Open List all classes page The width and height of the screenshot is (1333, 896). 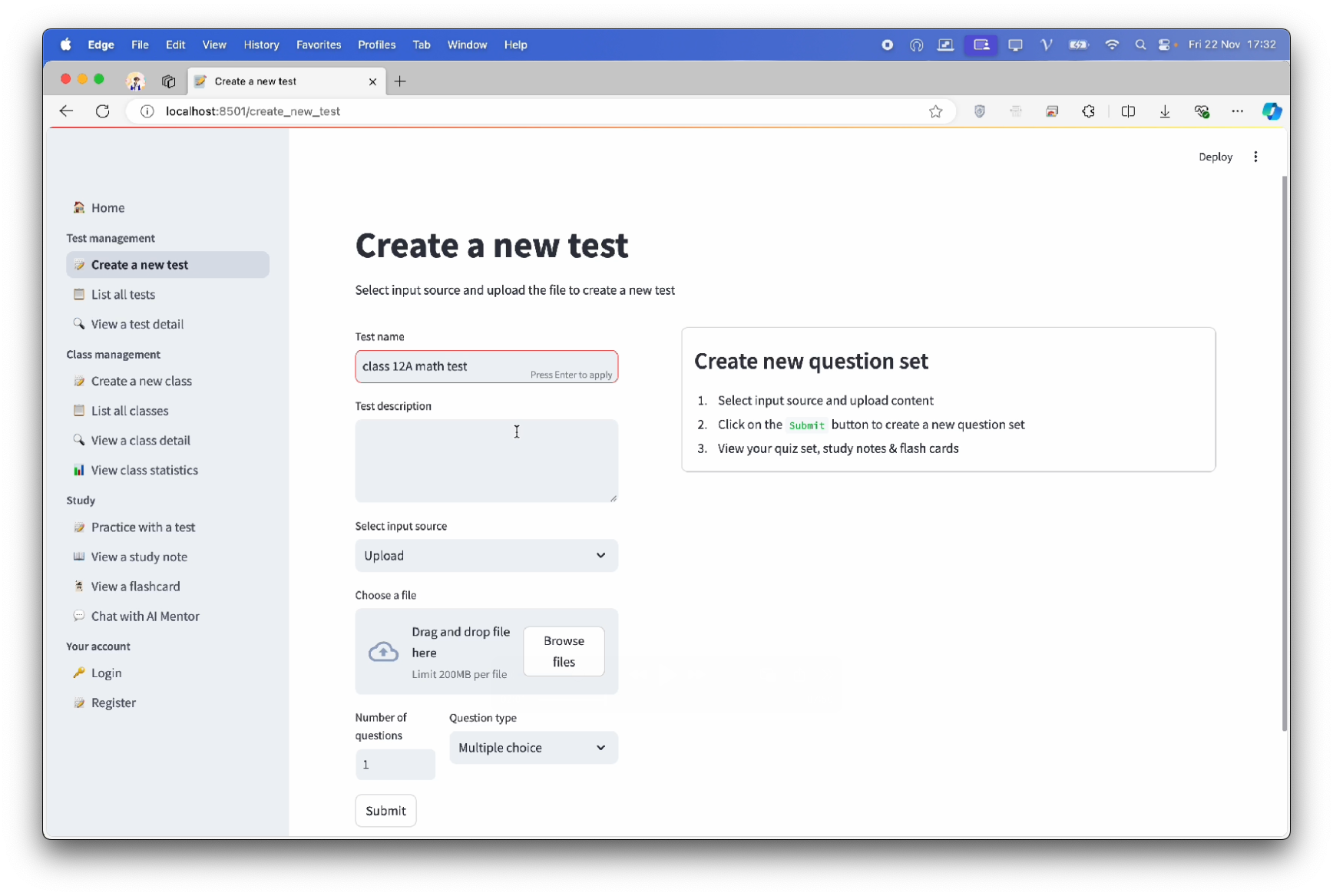[x=167, y=411]
